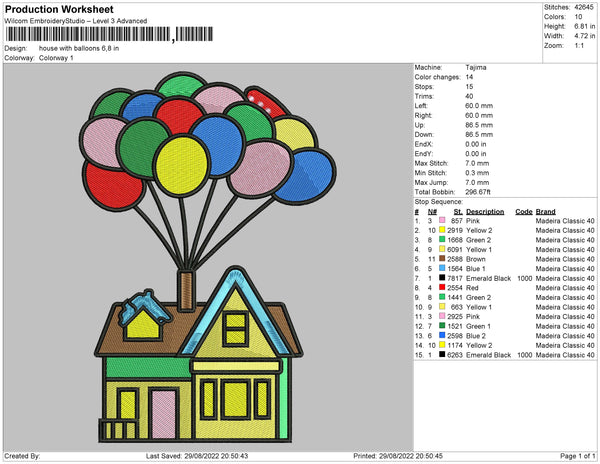
Task: Select the blue swatch for Blue 2
Action: pyautogui.click(x=442, y=335)
